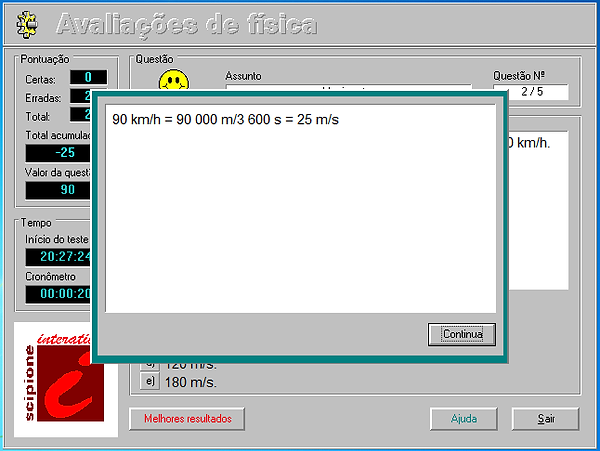Click the Certas score display

tap(88, 77)
